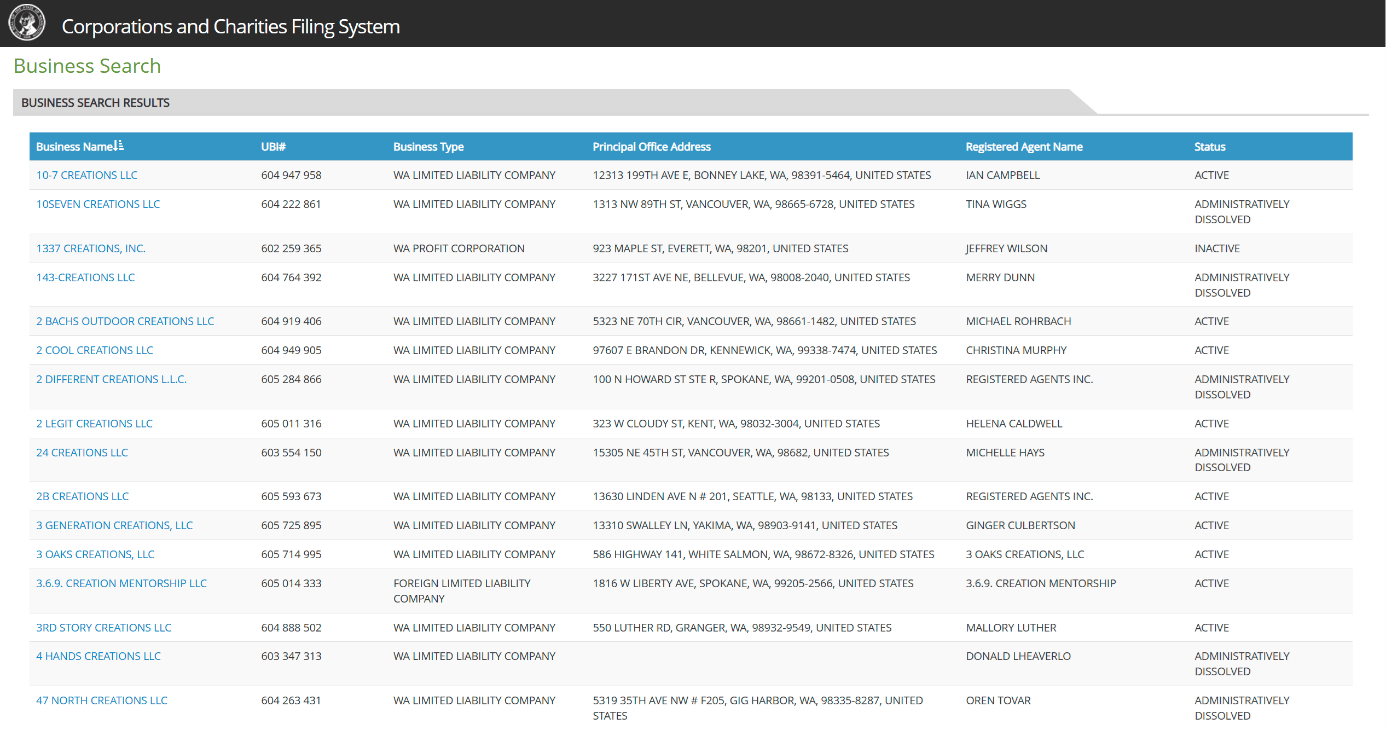Click registered agent OREN TOVAR

point(999,700)
